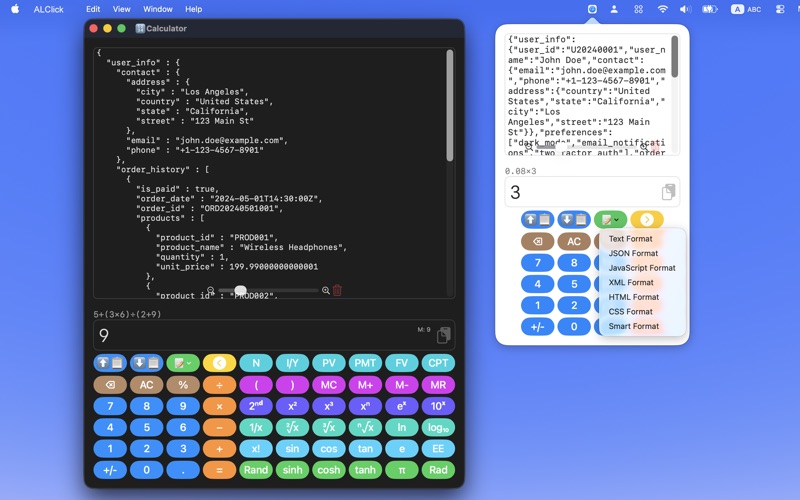
Task: Copy the result 9 using the display copy icon
Action: [x=443, y=335]
